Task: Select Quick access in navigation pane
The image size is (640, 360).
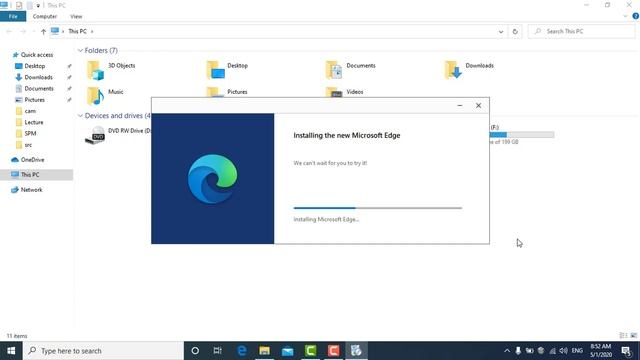Action: [x=37, y=55]
